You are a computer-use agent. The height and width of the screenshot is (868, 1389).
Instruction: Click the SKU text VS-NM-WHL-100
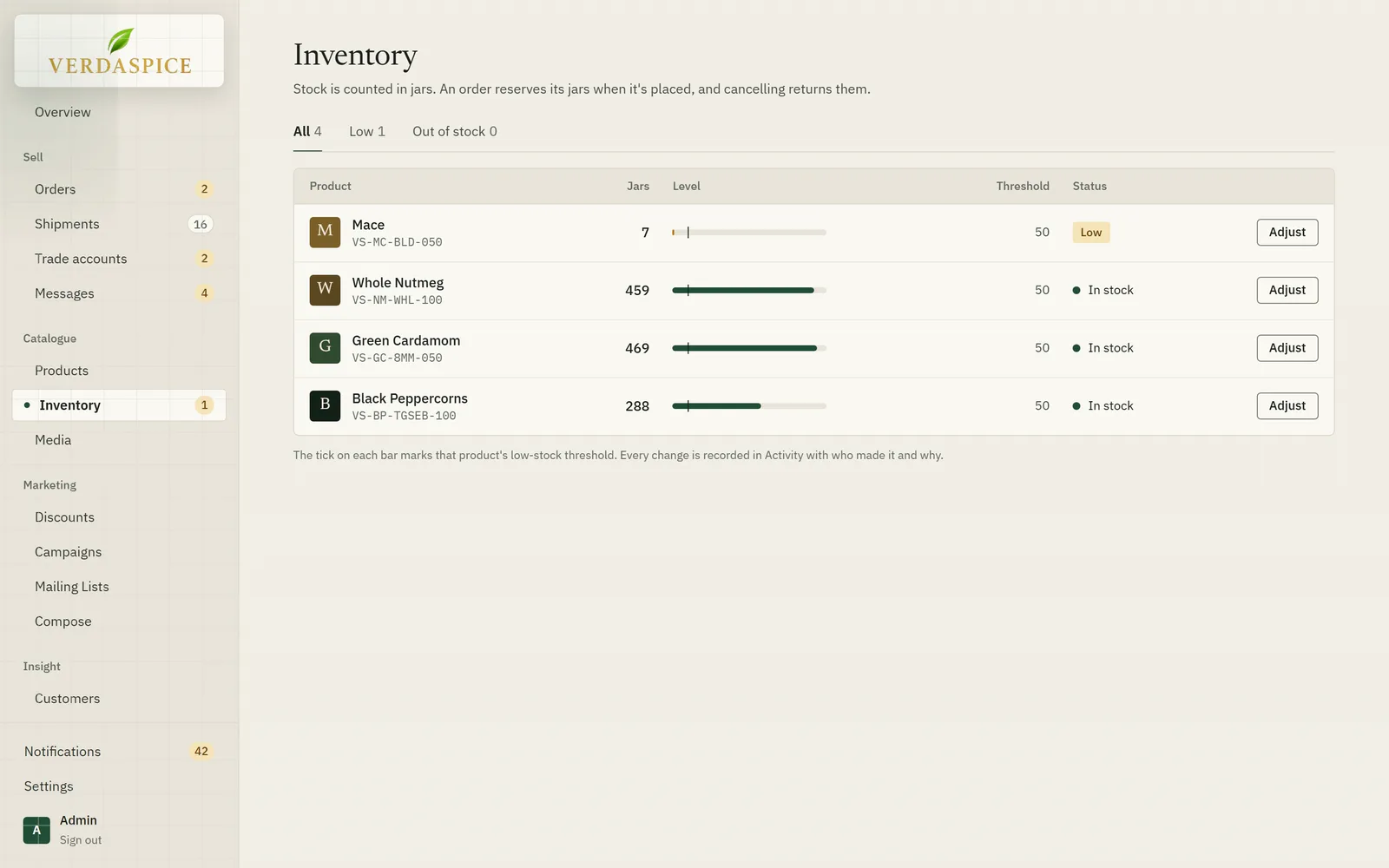pos(398,300)
